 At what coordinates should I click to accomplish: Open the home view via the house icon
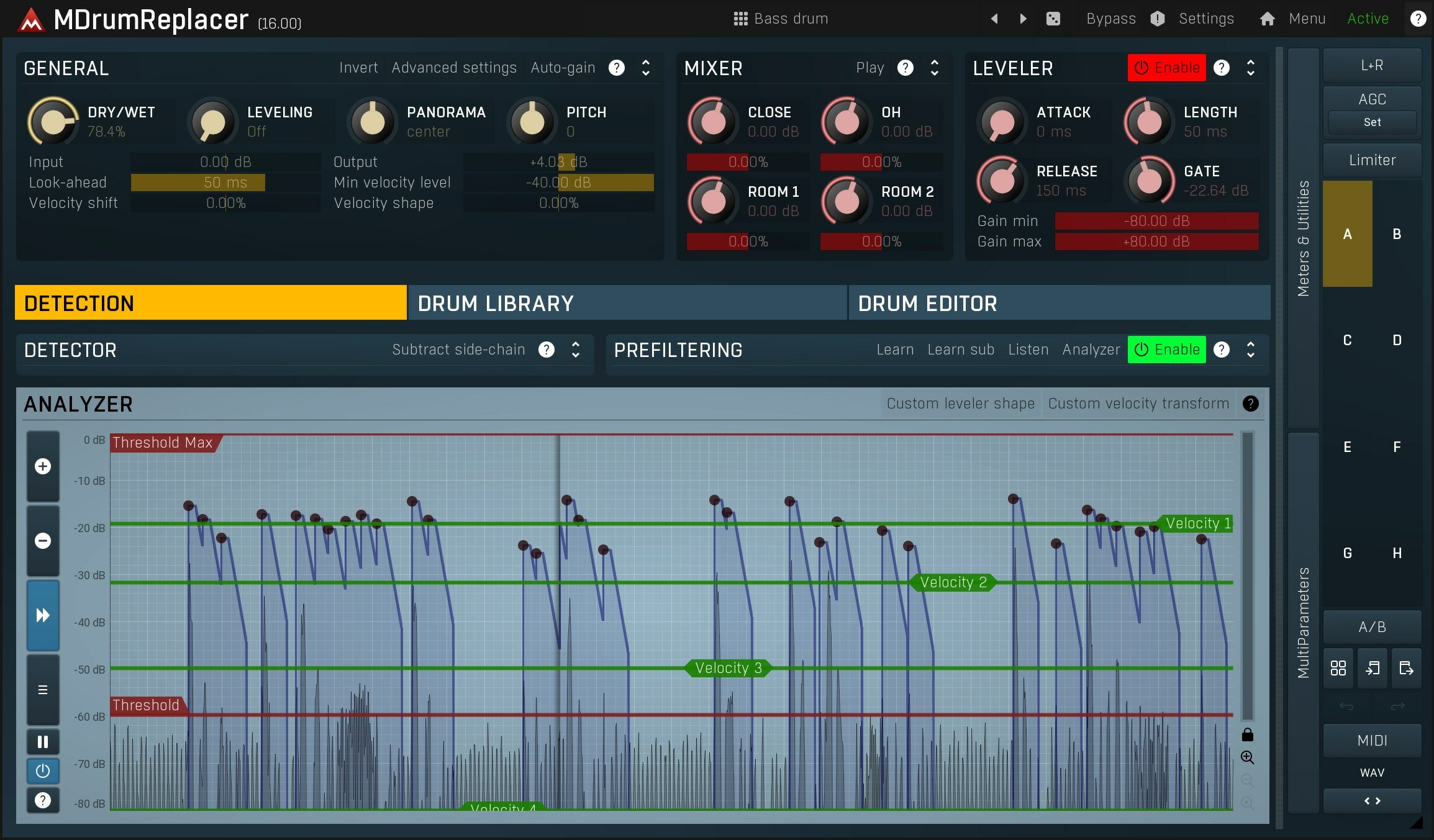click(x=1267, y=18)
